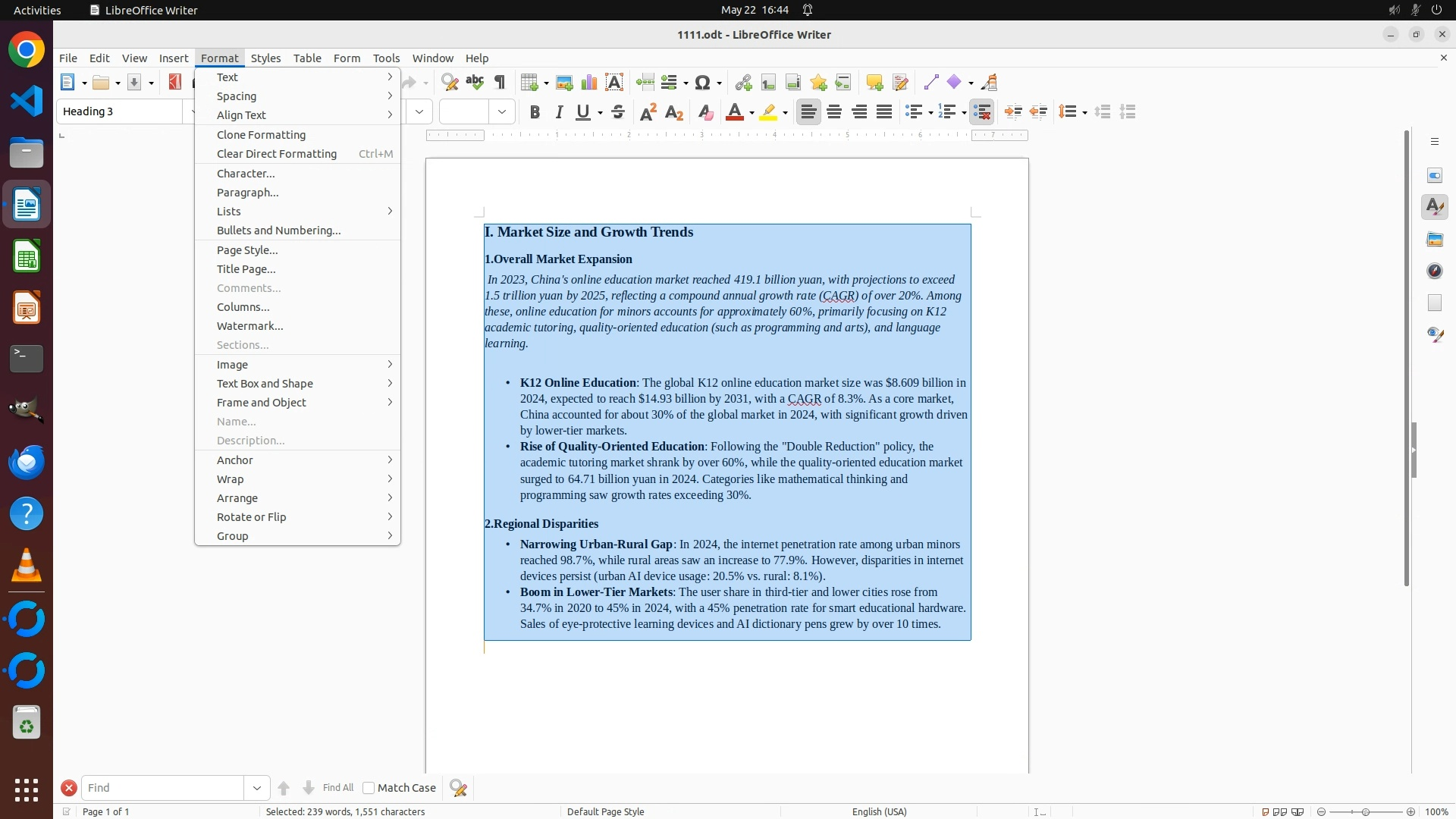Screen dimensions: 1456x819
Task: Toggle Formatting Marks pilcrow icon
Action: [x=500, y=83]
